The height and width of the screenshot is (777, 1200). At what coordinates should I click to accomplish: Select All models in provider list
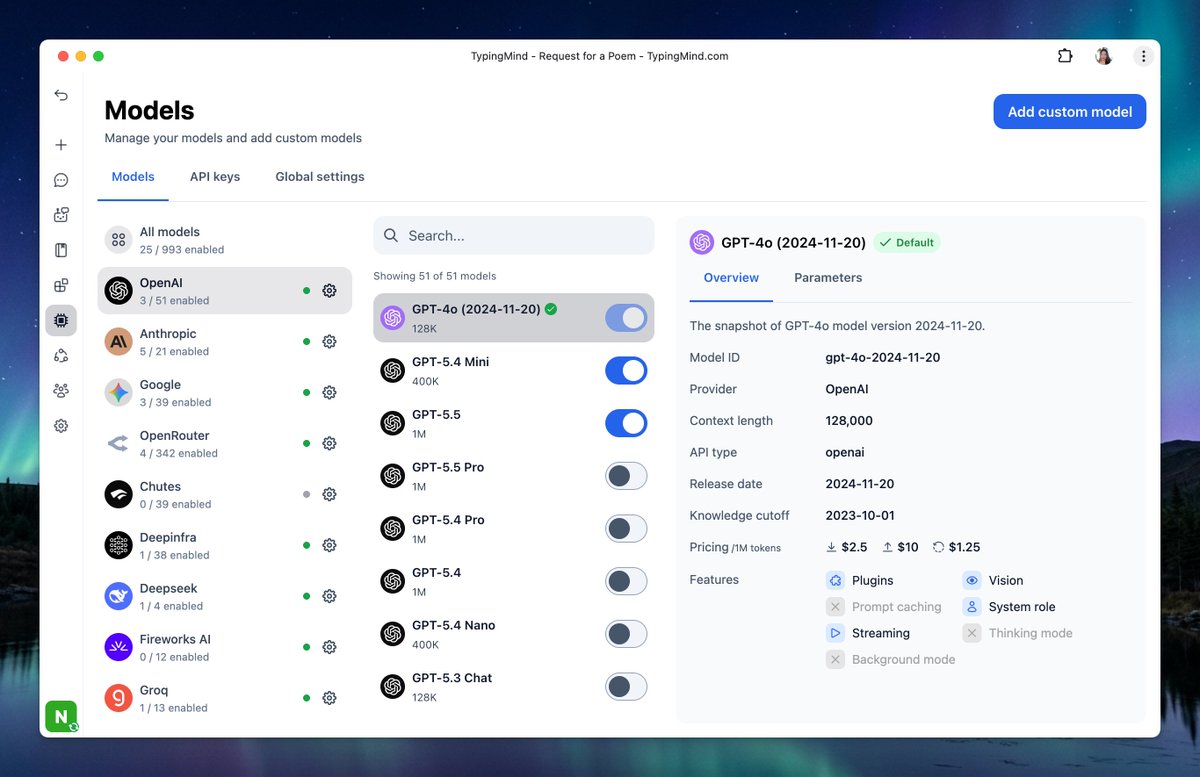[225, 240]
